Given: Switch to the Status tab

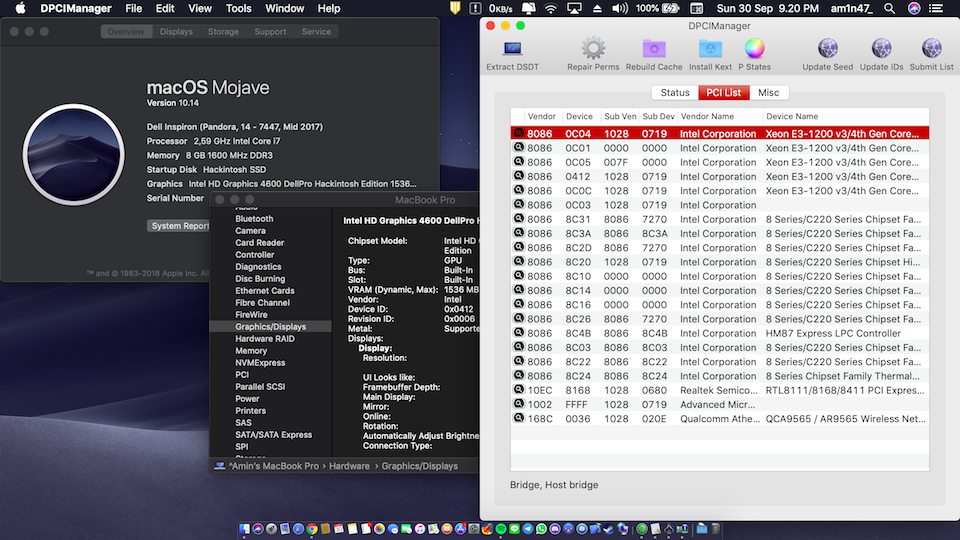Looking at the screenshot, I should 675,93.
